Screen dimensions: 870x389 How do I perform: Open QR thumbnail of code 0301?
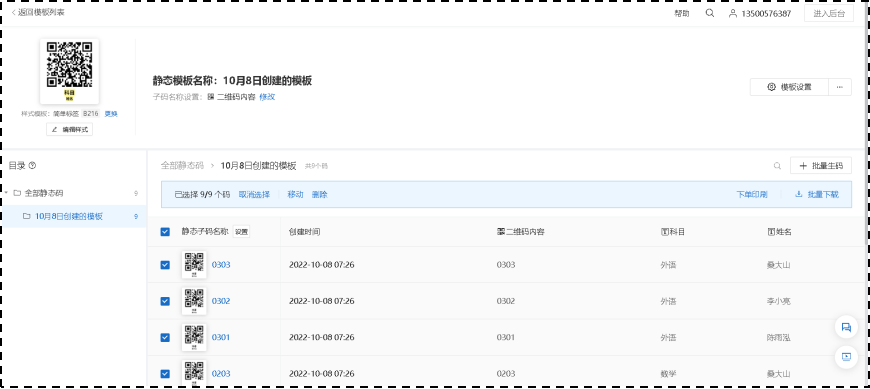point(194,337)
